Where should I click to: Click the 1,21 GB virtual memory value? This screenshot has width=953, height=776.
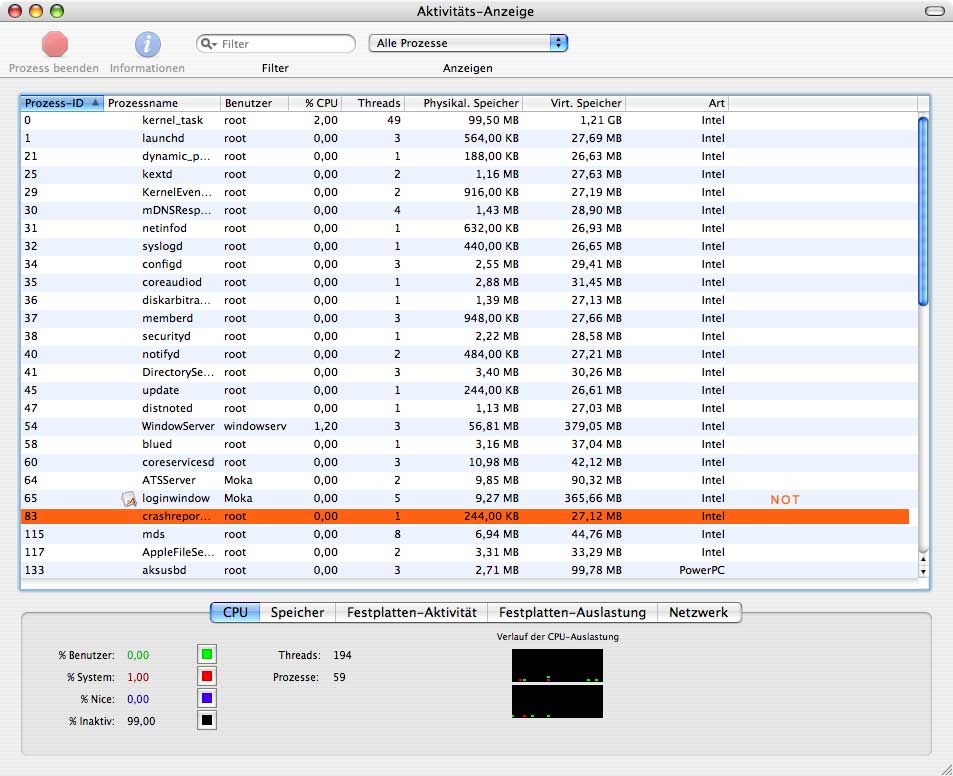tap(600, 120)
